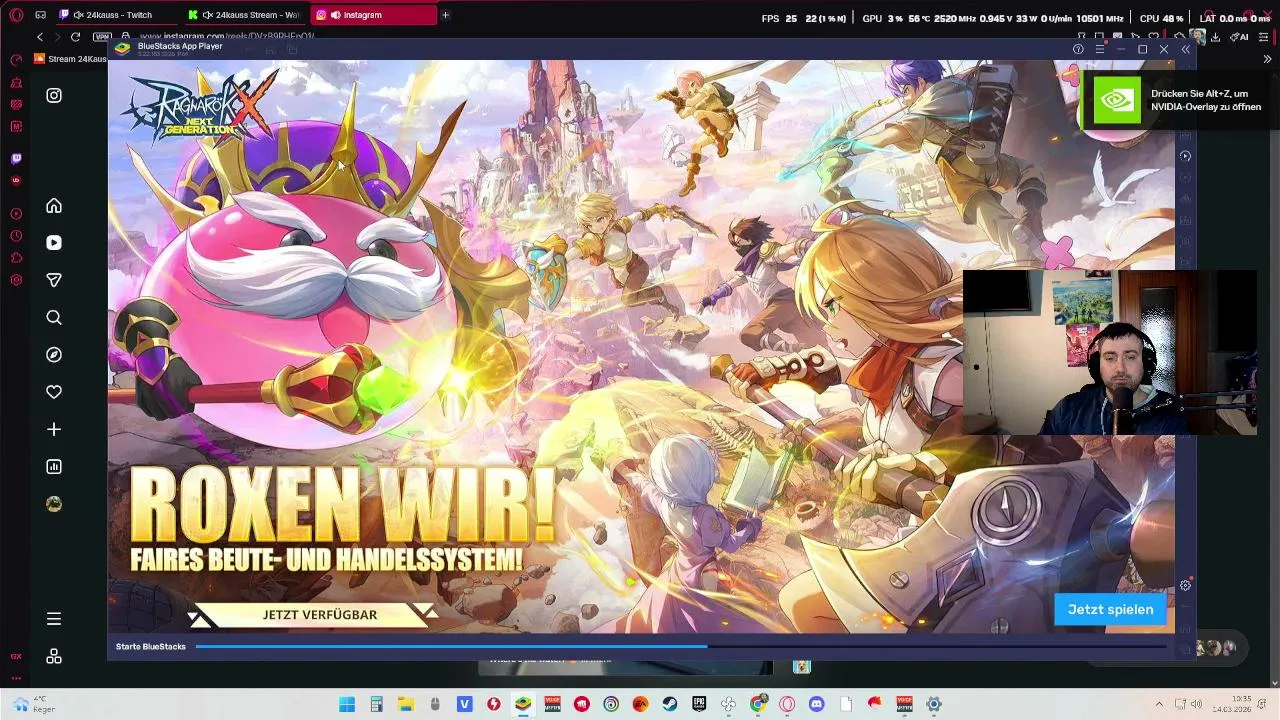This screenshot has height=720, width=1280.
Task: Reload the Instagram page
Action: click(x=75, y=36)
